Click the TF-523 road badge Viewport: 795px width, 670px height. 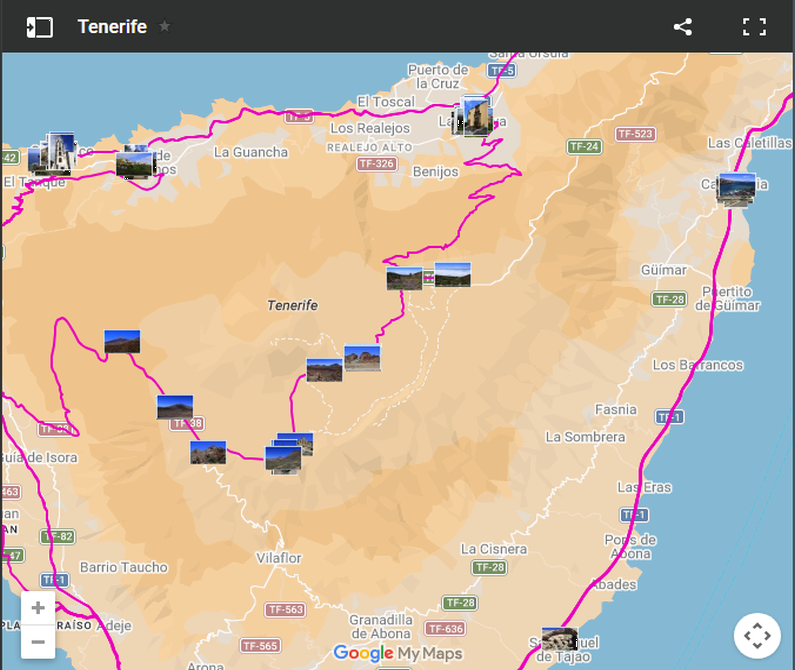(635, 134)
